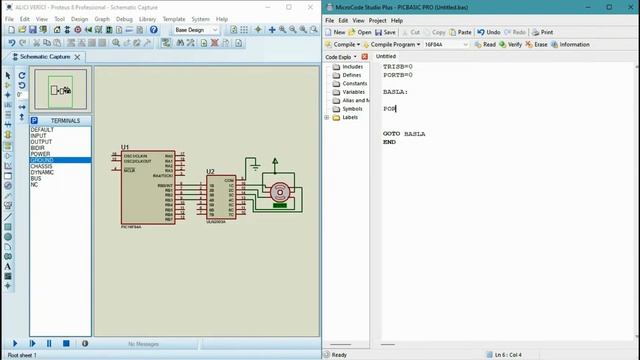Open the MicroCode Studio Project menu
This screenshot has width=640, height=360.
[378, 20]
